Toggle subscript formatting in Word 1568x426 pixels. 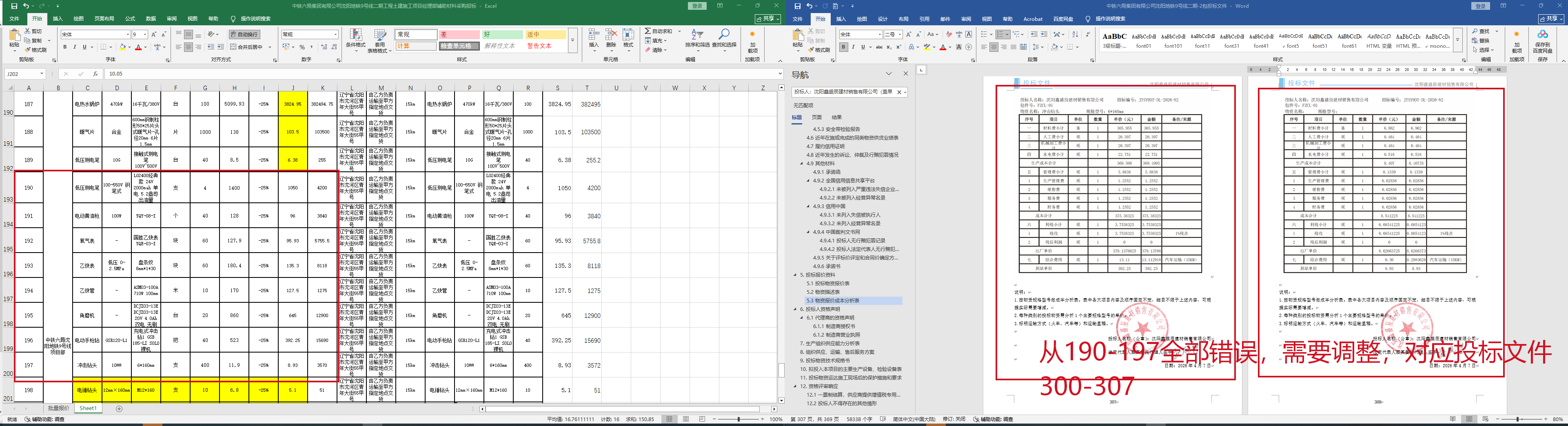[x=889, y=47]
